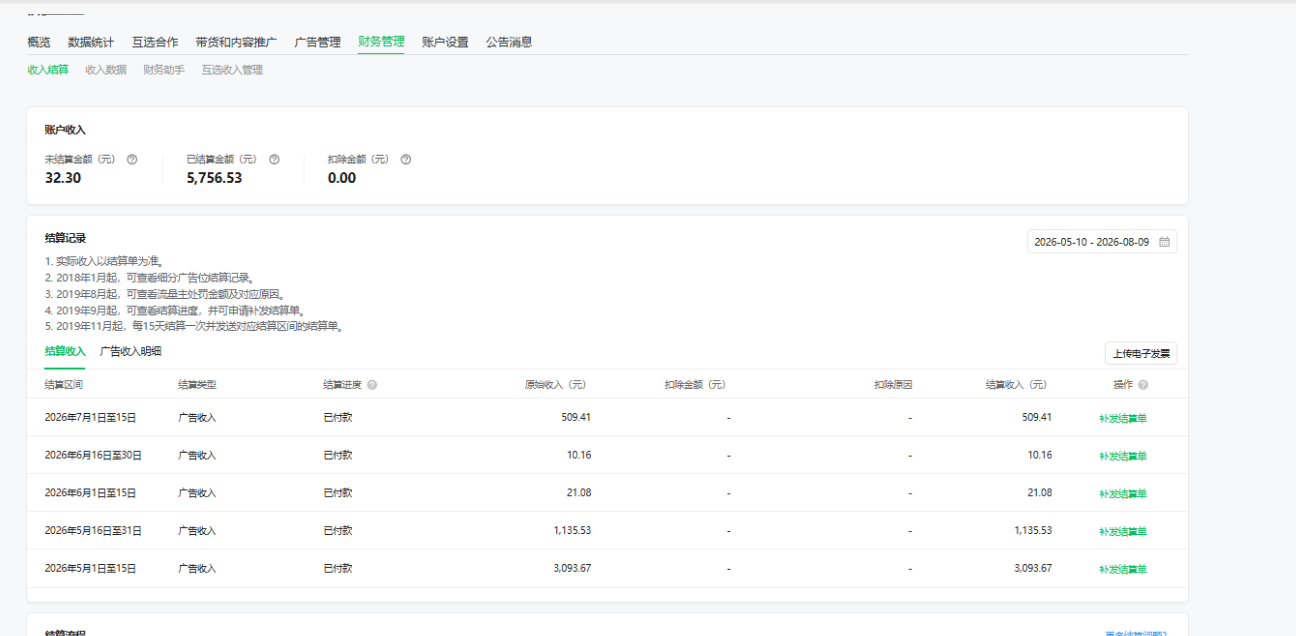
Task: Switch to 数据统计 tab
Action: pyautogui.click(x=91, y=42)
